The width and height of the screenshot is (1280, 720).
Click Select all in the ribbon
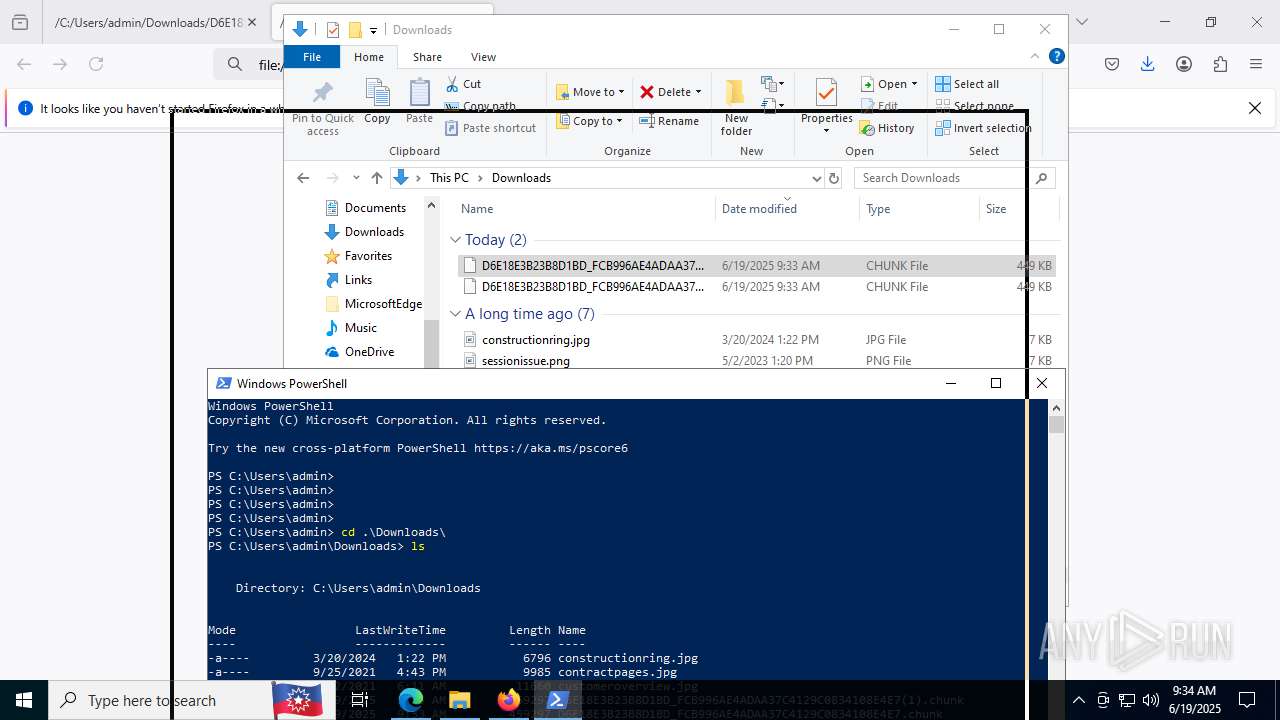(x=967, y=84)
